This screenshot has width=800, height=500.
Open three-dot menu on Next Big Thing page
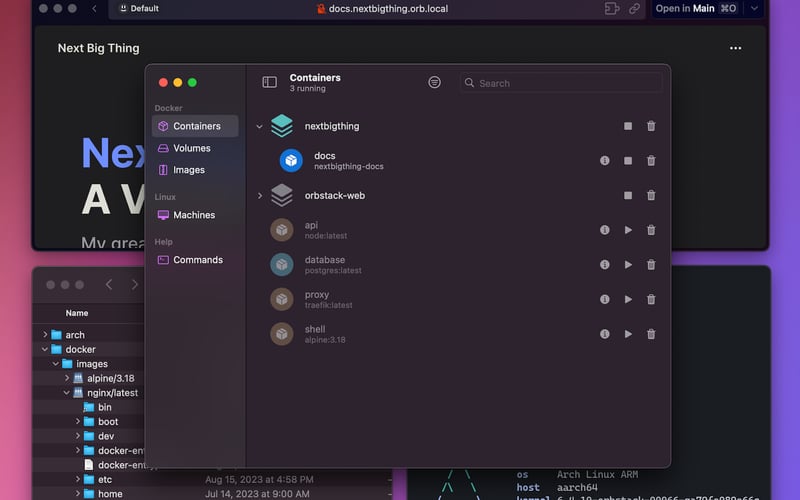pos(735,48)
